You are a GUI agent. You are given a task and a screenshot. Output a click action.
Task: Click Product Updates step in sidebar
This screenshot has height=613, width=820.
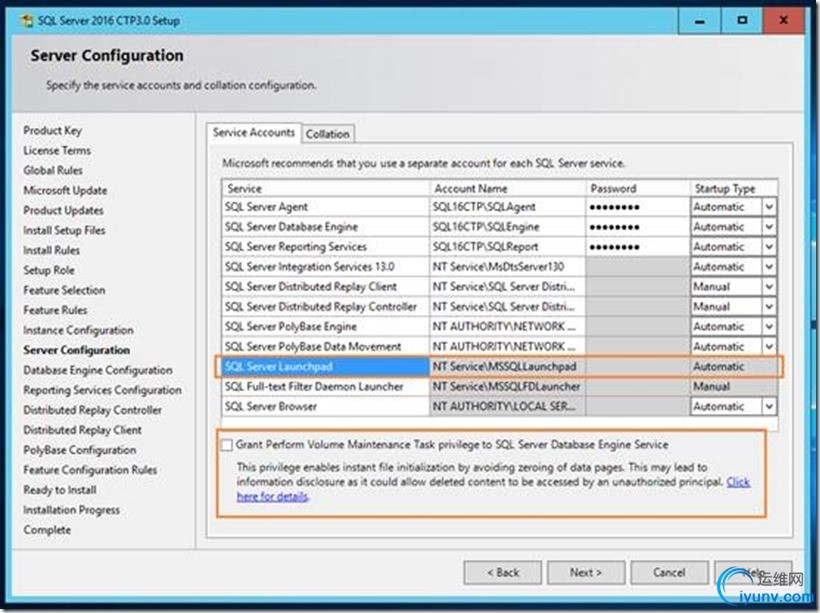click(x=63, y=210)
